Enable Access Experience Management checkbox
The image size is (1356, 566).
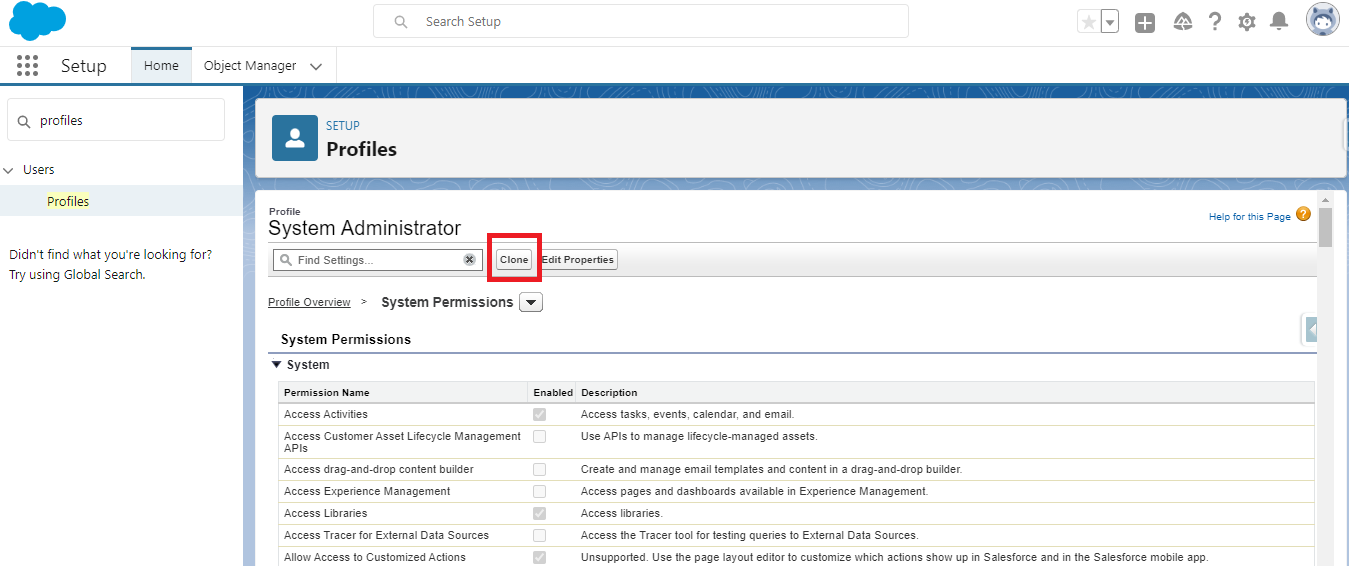[x=540, y=491]
